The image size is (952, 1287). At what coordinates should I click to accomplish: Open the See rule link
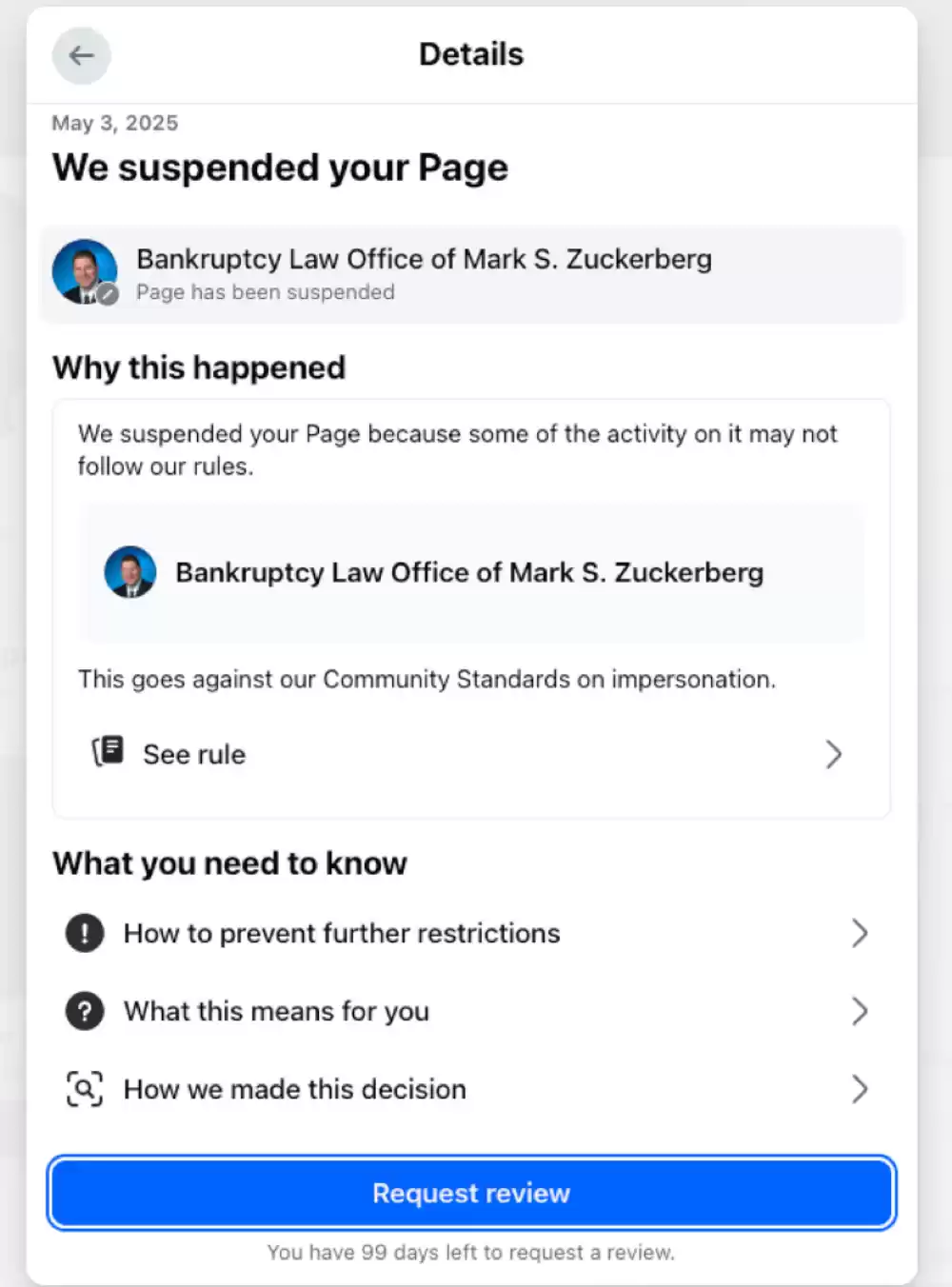pyautogui.click(x=193, y=754)
